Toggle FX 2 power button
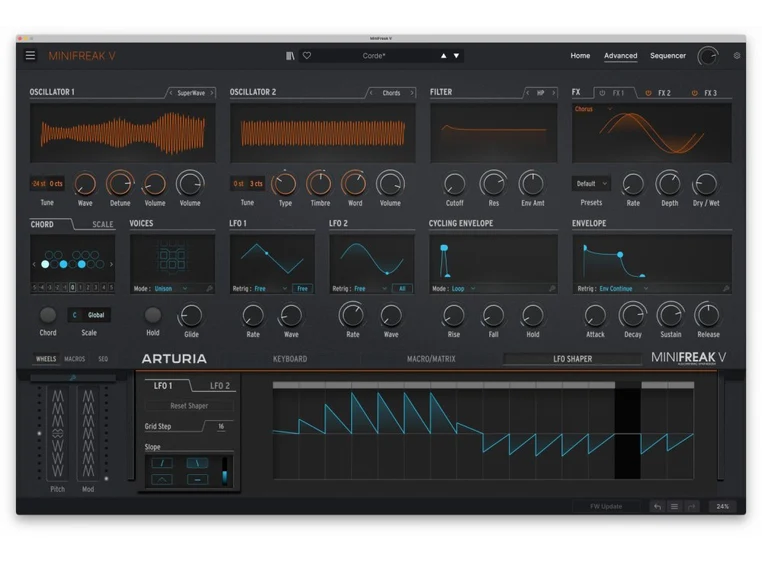This screenshot has width=762, height=562. click(x=648, y=93)
